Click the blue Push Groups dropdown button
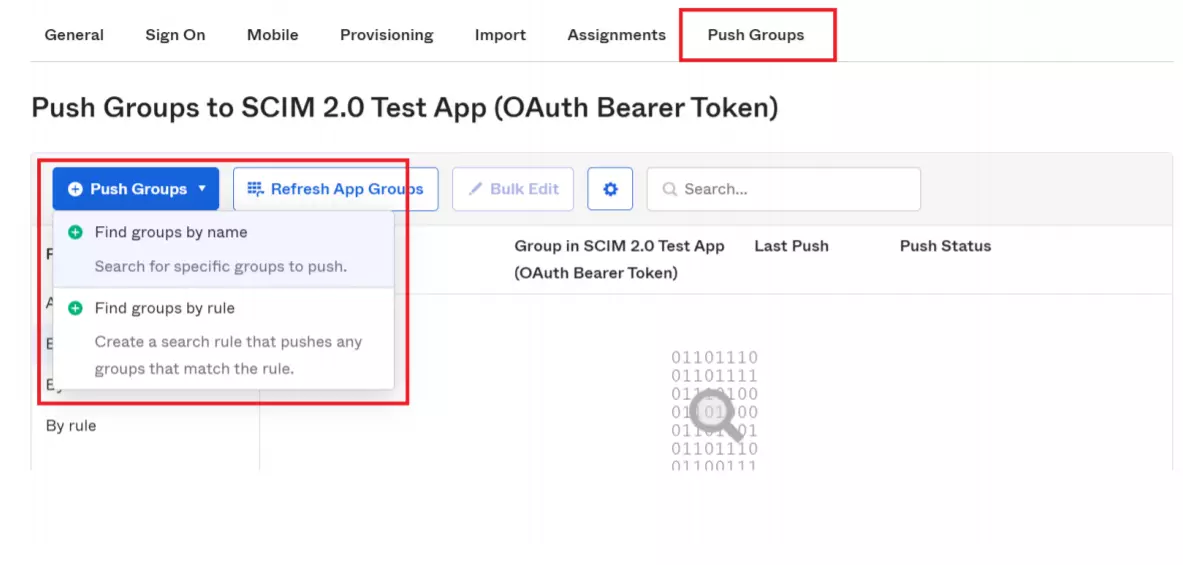The height and width of the screenshot is (565, 1183). coord(136,189)
